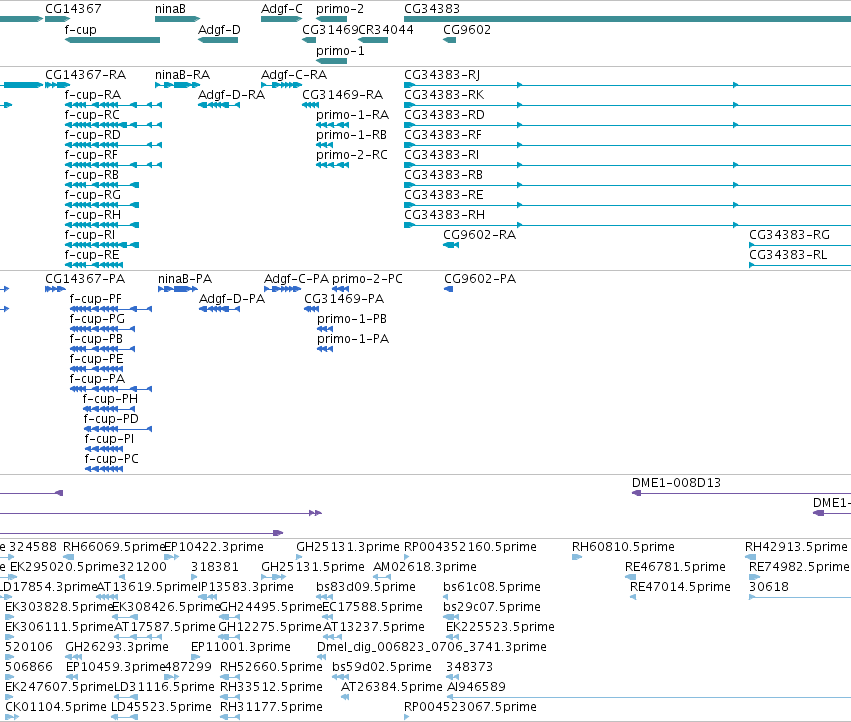Click EST AT26384.5prime
Screen dimensions: 851x722
[391, 687]
